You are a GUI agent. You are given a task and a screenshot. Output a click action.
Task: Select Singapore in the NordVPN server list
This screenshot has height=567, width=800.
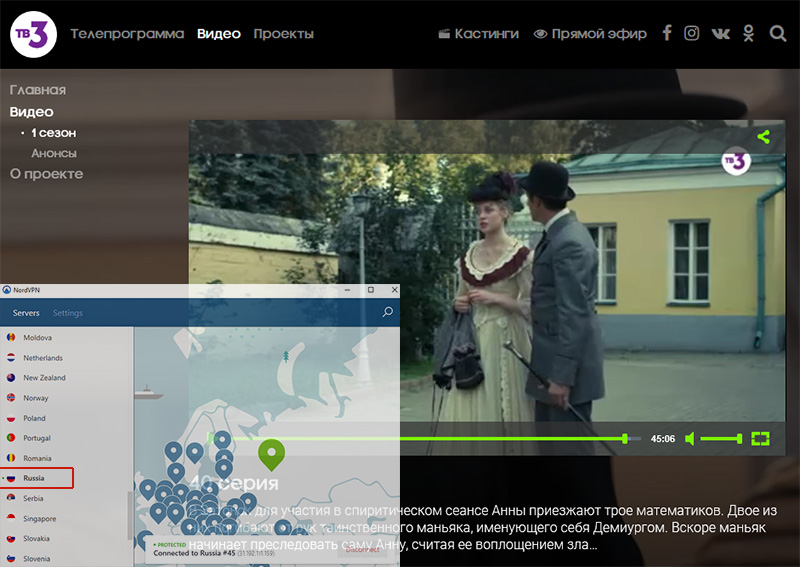tap(66, 519)
